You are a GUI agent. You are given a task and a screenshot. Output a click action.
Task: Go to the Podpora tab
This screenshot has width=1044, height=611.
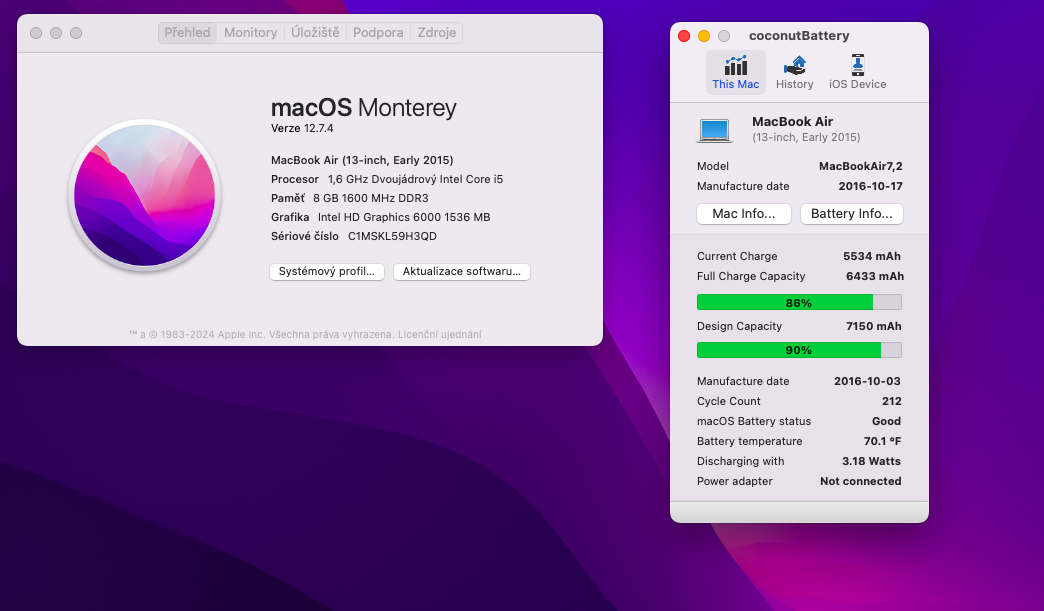(x=378, y=33)
